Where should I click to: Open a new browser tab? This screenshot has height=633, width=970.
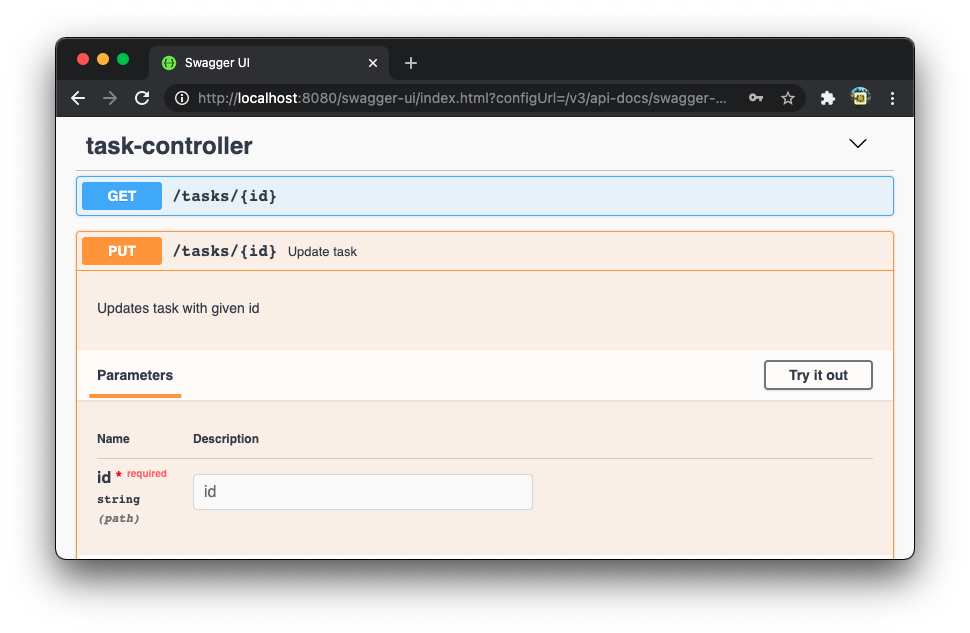[411, 62]
